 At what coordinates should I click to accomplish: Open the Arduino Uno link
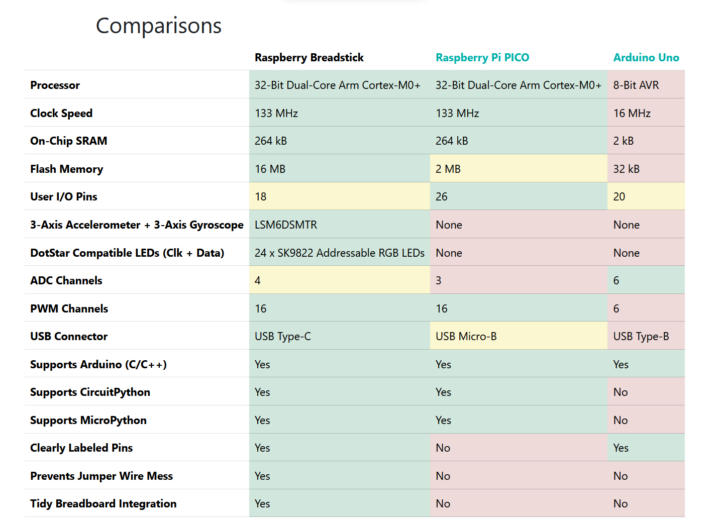pyautogui.click(x=646, y=57)
